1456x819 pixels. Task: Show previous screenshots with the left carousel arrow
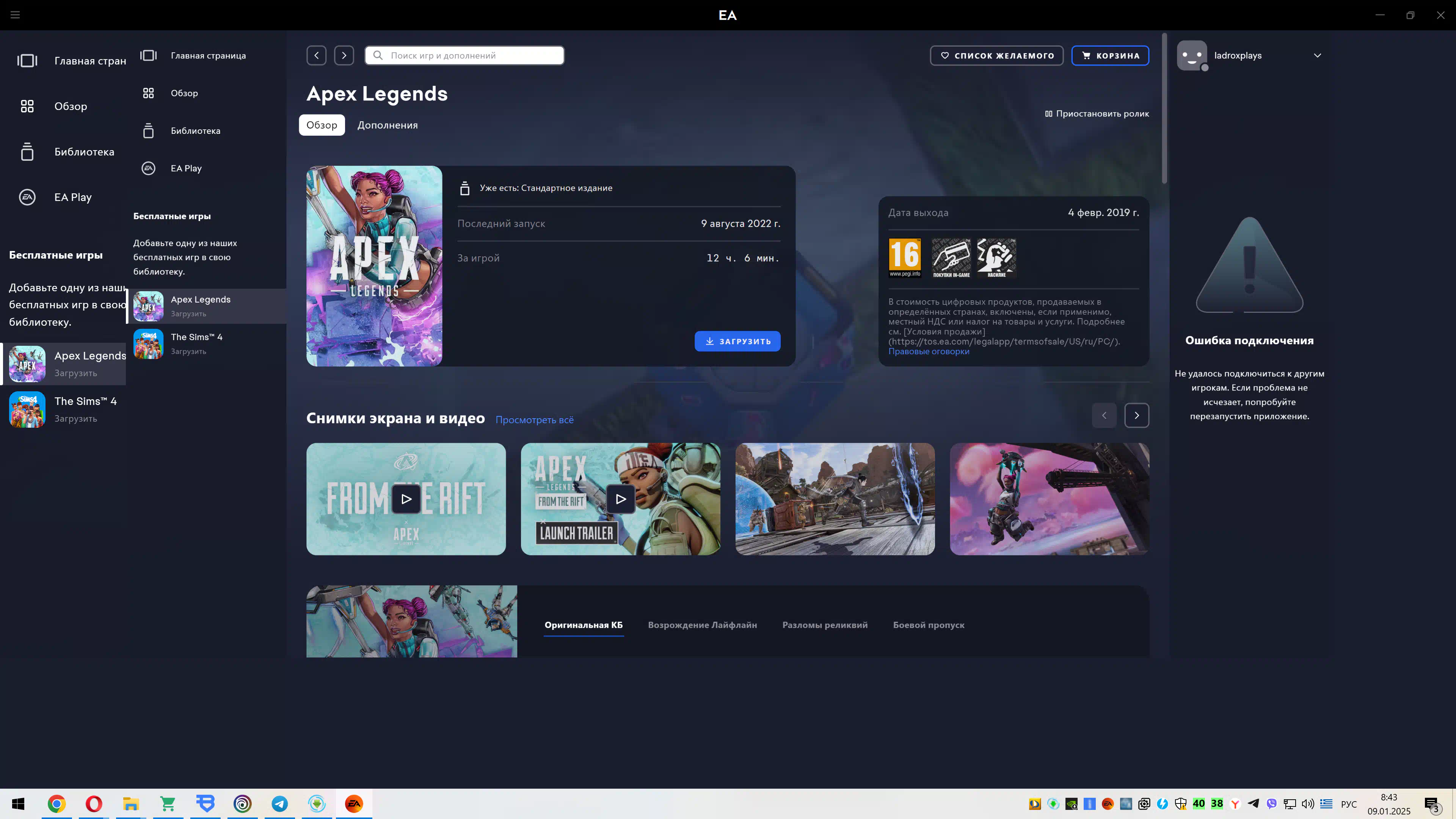[1105, 416]
